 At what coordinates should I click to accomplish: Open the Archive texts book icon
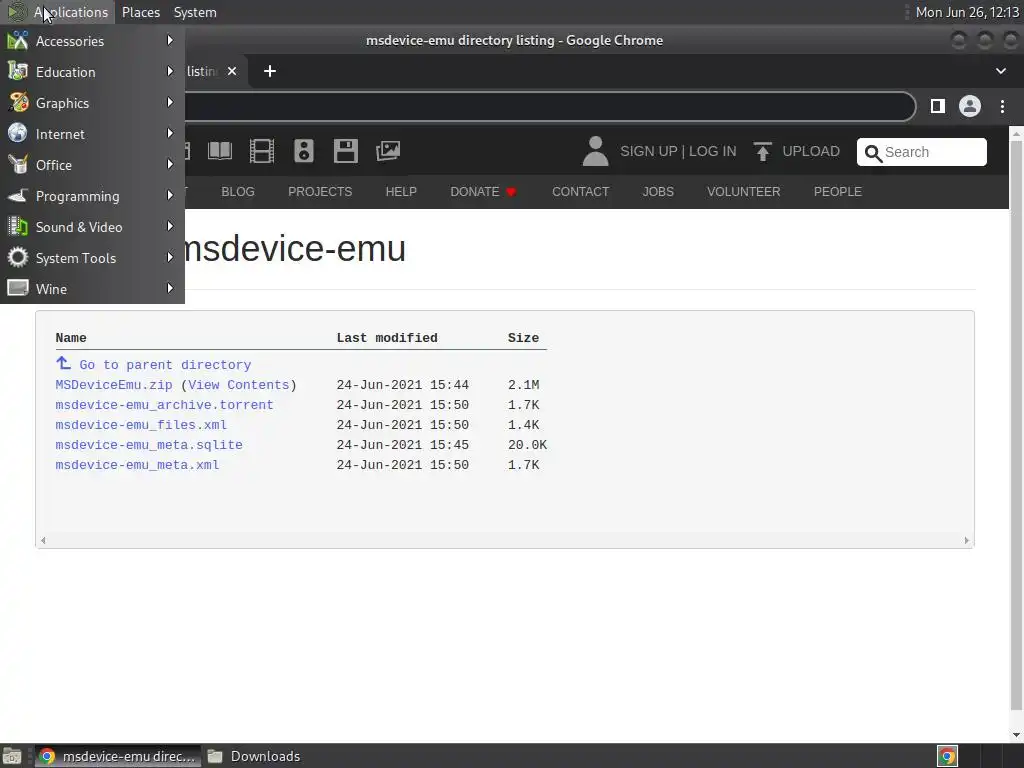(219, 151)
